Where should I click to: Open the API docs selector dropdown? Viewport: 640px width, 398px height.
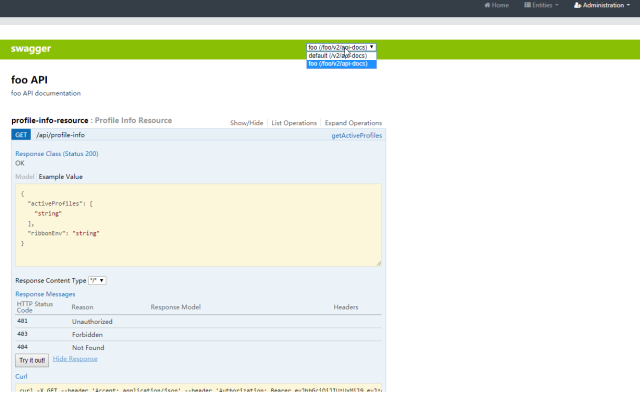coord(341,47)
